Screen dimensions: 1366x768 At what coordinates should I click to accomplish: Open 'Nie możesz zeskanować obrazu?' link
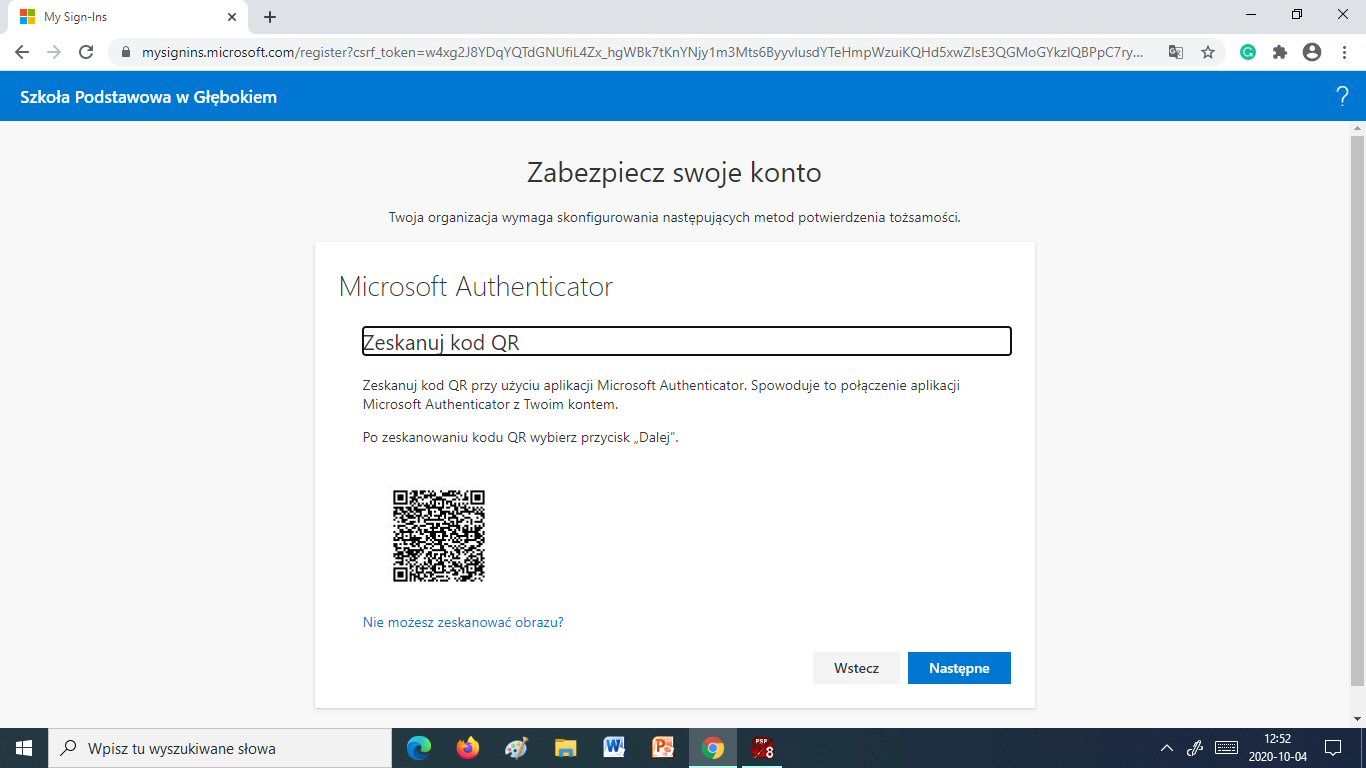point(463,622)
